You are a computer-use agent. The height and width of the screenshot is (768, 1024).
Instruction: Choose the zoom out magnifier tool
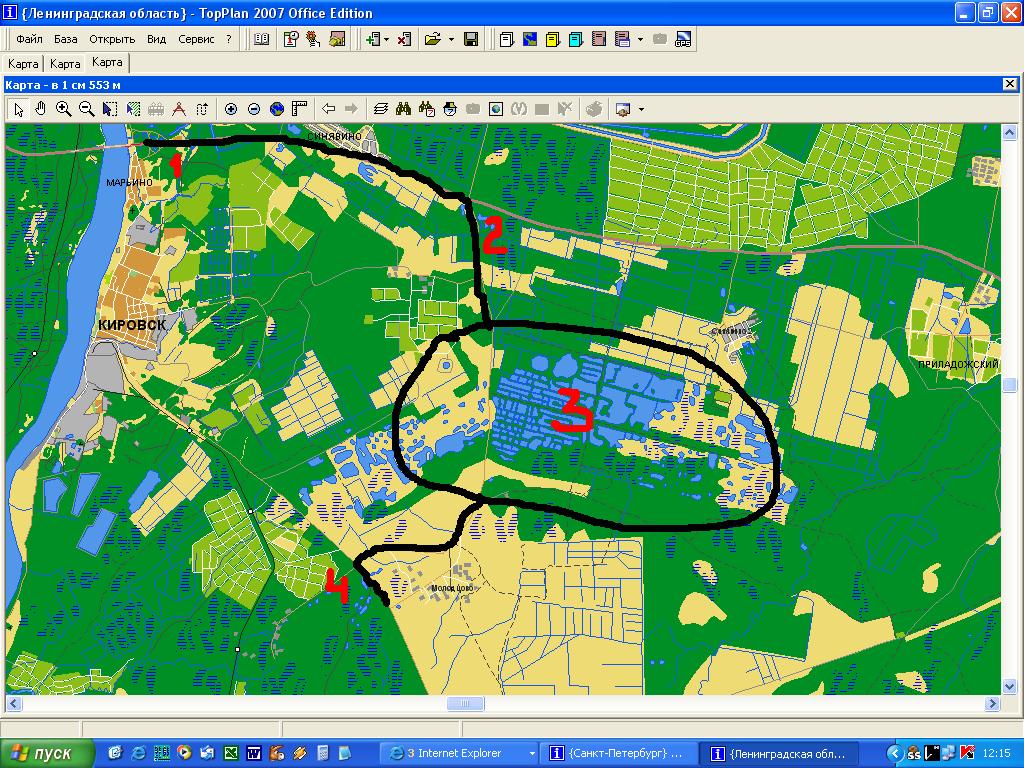coord(87,109)
